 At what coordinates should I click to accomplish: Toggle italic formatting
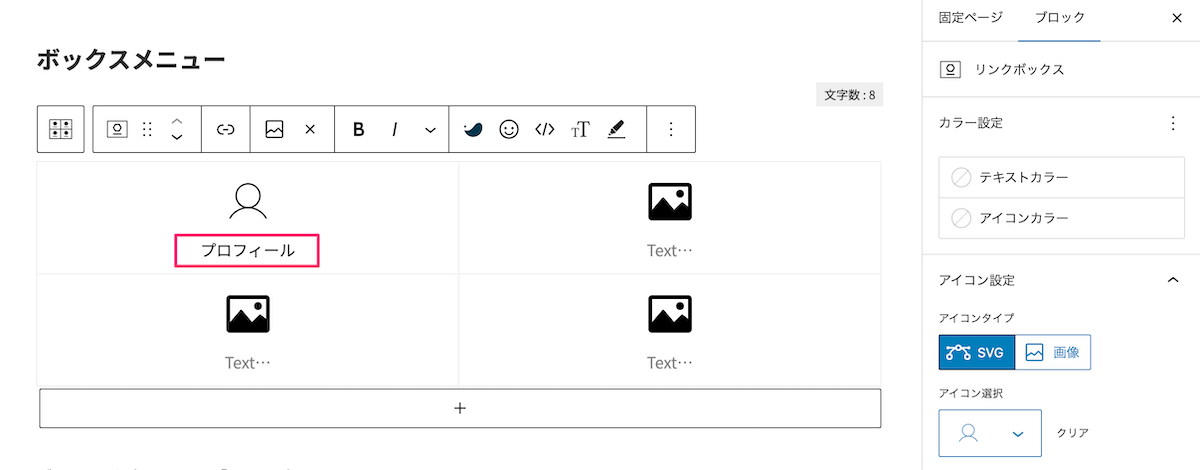[x=394, y=129]
